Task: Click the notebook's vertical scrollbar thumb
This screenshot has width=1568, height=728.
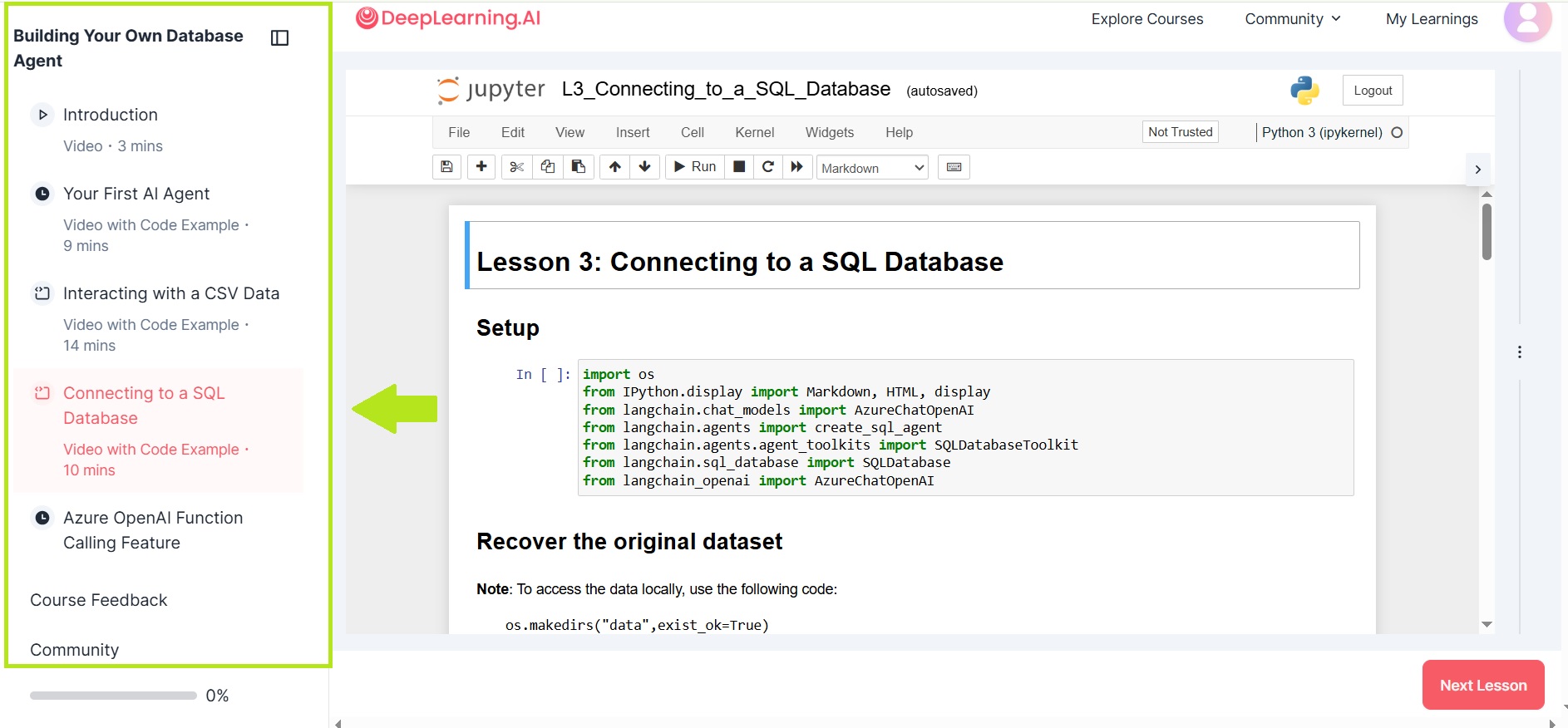Action: point(1487,232)
